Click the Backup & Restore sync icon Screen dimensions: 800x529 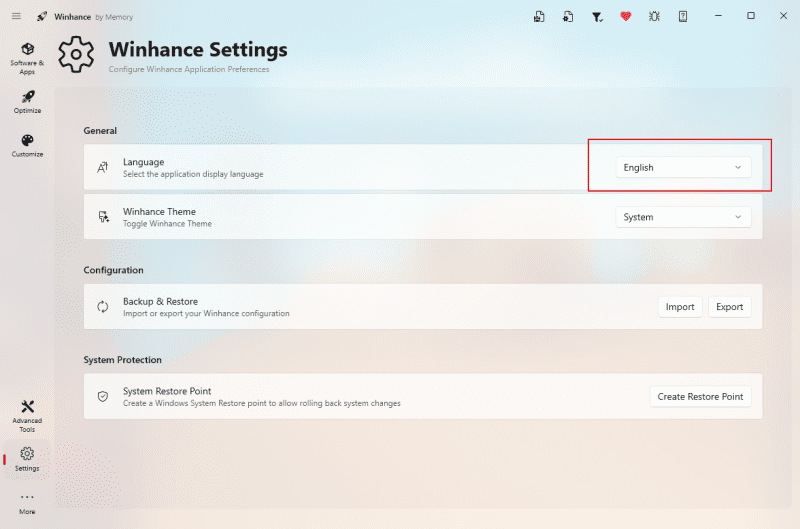click(103, 307)
